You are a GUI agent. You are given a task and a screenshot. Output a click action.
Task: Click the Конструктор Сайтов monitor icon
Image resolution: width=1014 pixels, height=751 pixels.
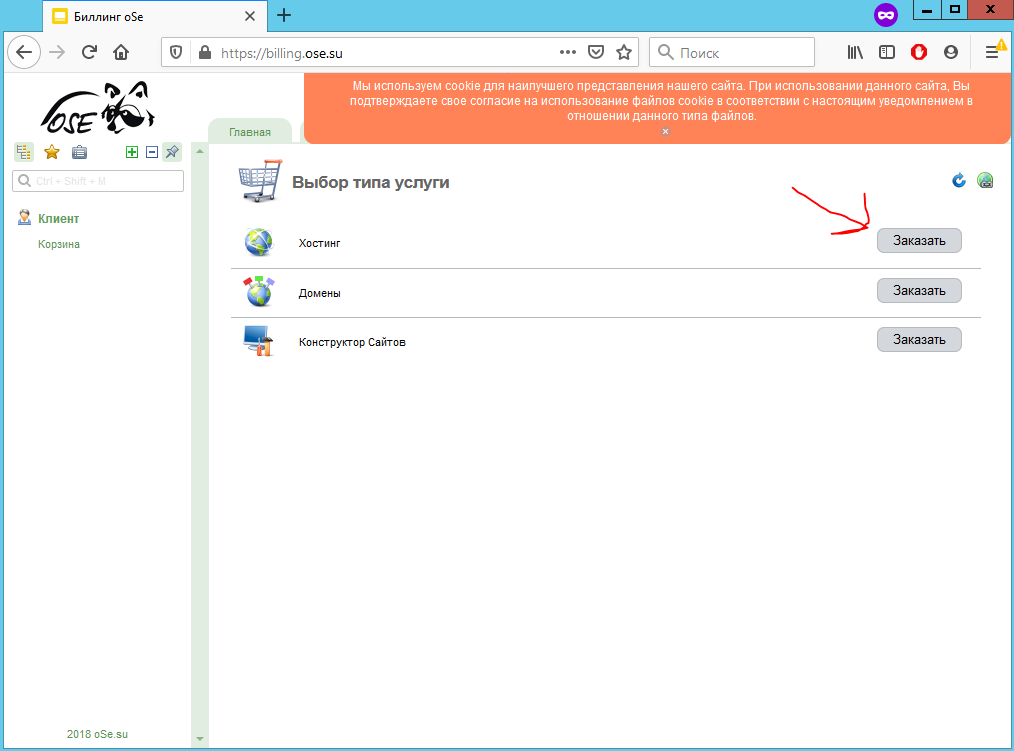click(x=259, y=341)
